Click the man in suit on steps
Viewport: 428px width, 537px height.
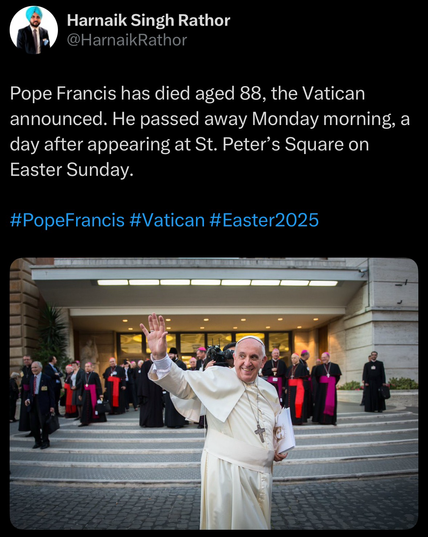pos(40,404)
